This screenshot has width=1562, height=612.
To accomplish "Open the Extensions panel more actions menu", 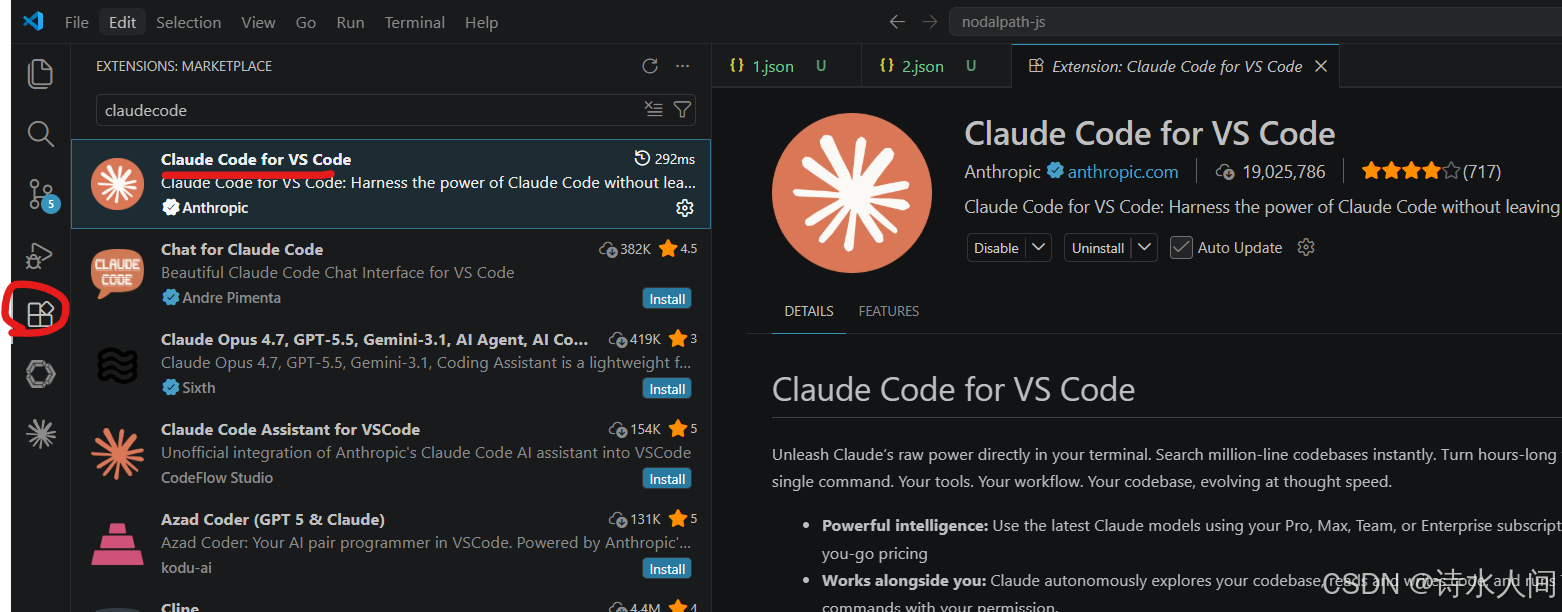I will [x=683, y=66].
